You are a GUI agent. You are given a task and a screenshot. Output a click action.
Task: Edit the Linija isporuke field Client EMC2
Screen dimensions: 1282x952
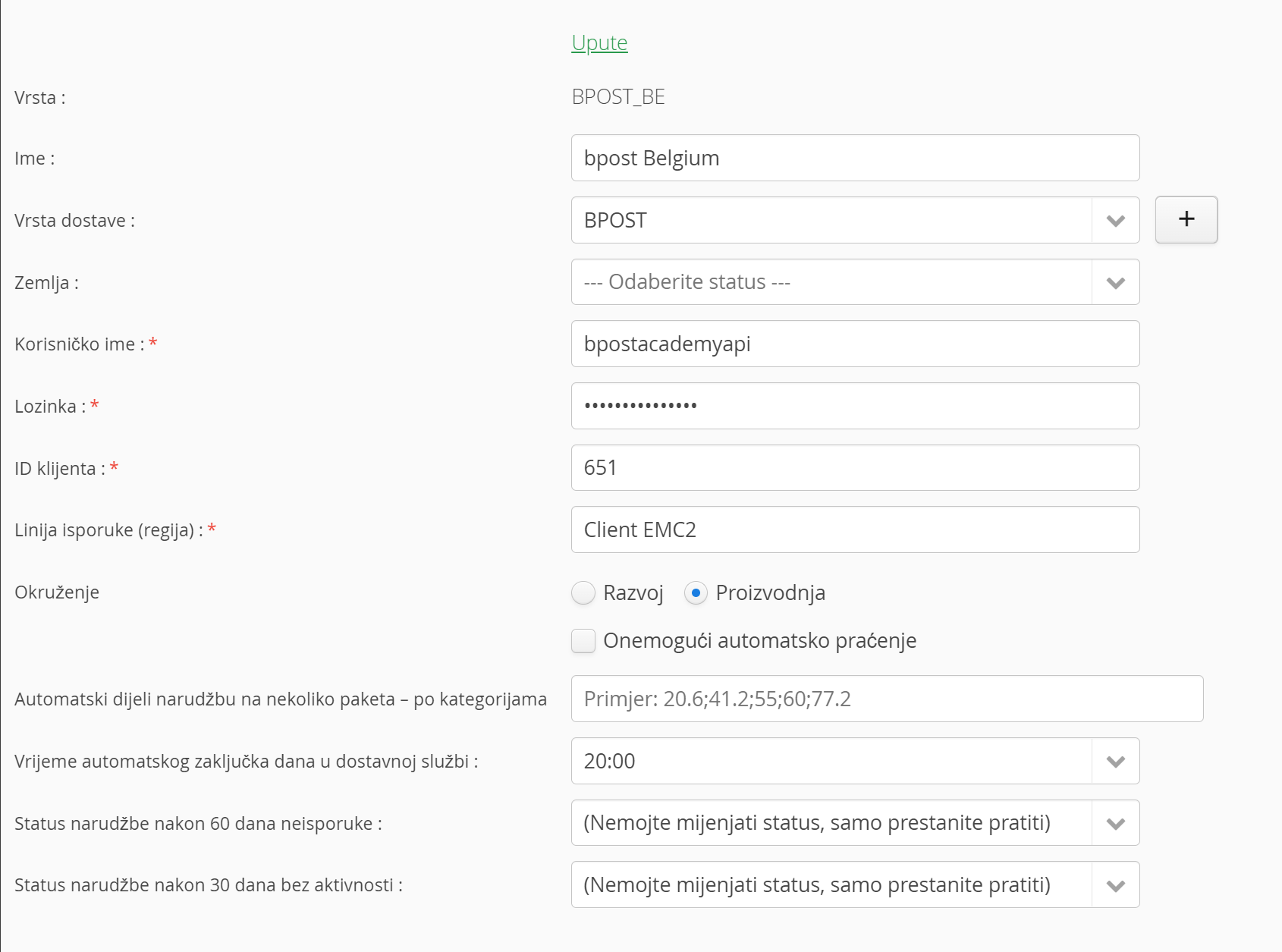pos(855,529)
